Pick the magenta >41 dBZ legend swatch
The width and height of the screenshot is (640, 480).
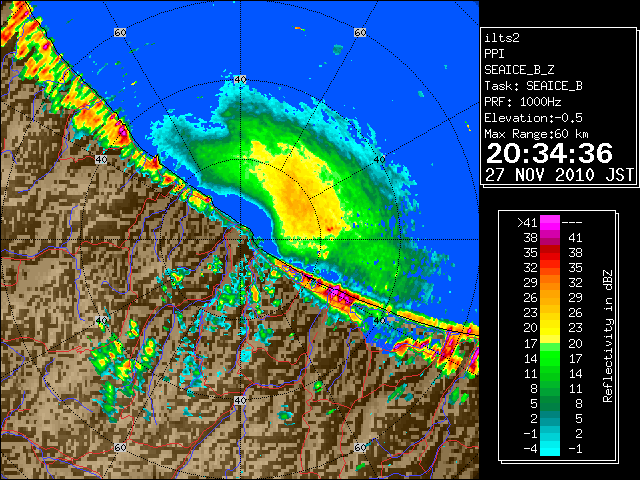click(x=550, y=222)
